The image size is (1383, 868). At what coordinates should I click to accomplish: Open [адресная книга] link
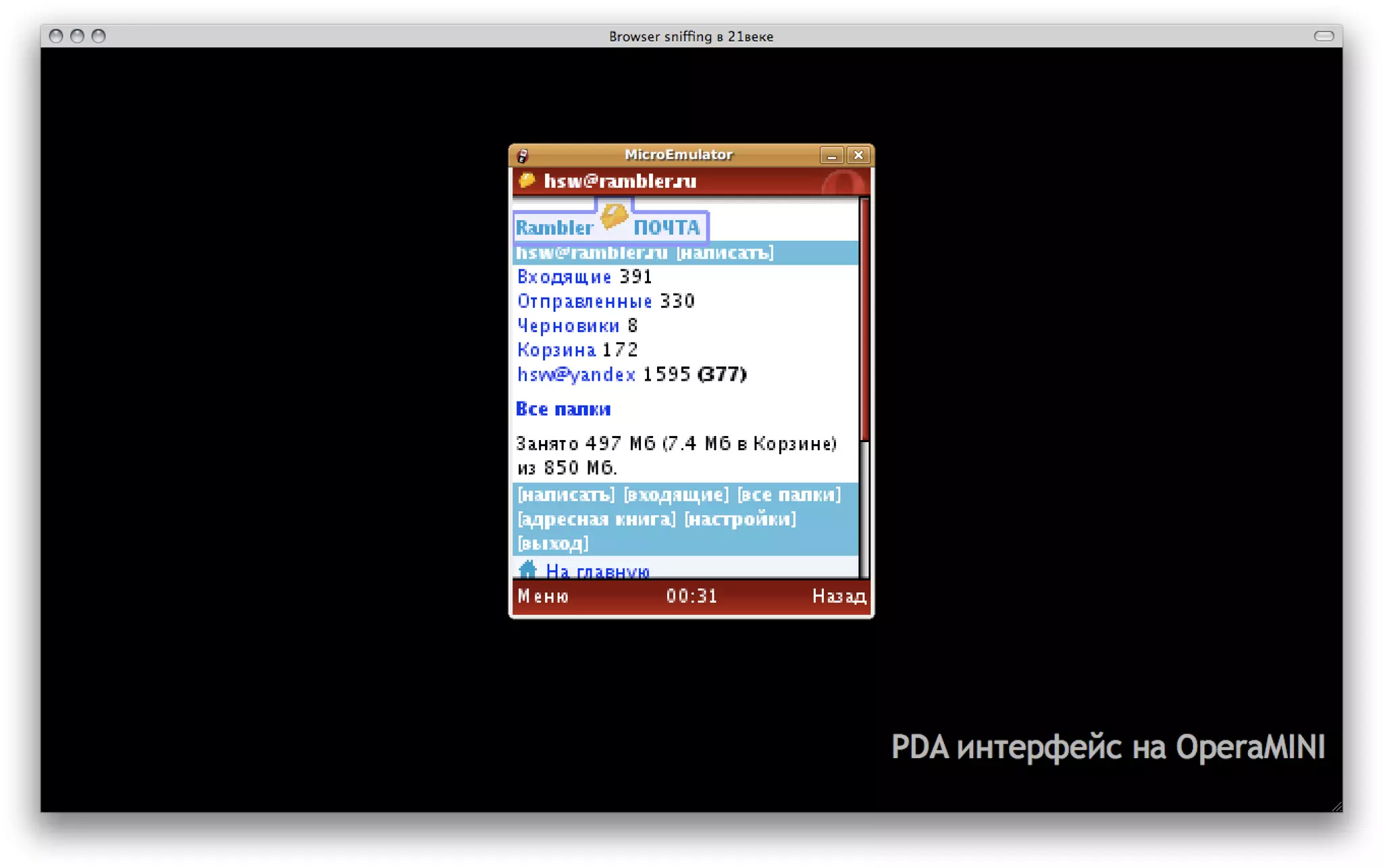pyautogui.click(x=596, y=519)
